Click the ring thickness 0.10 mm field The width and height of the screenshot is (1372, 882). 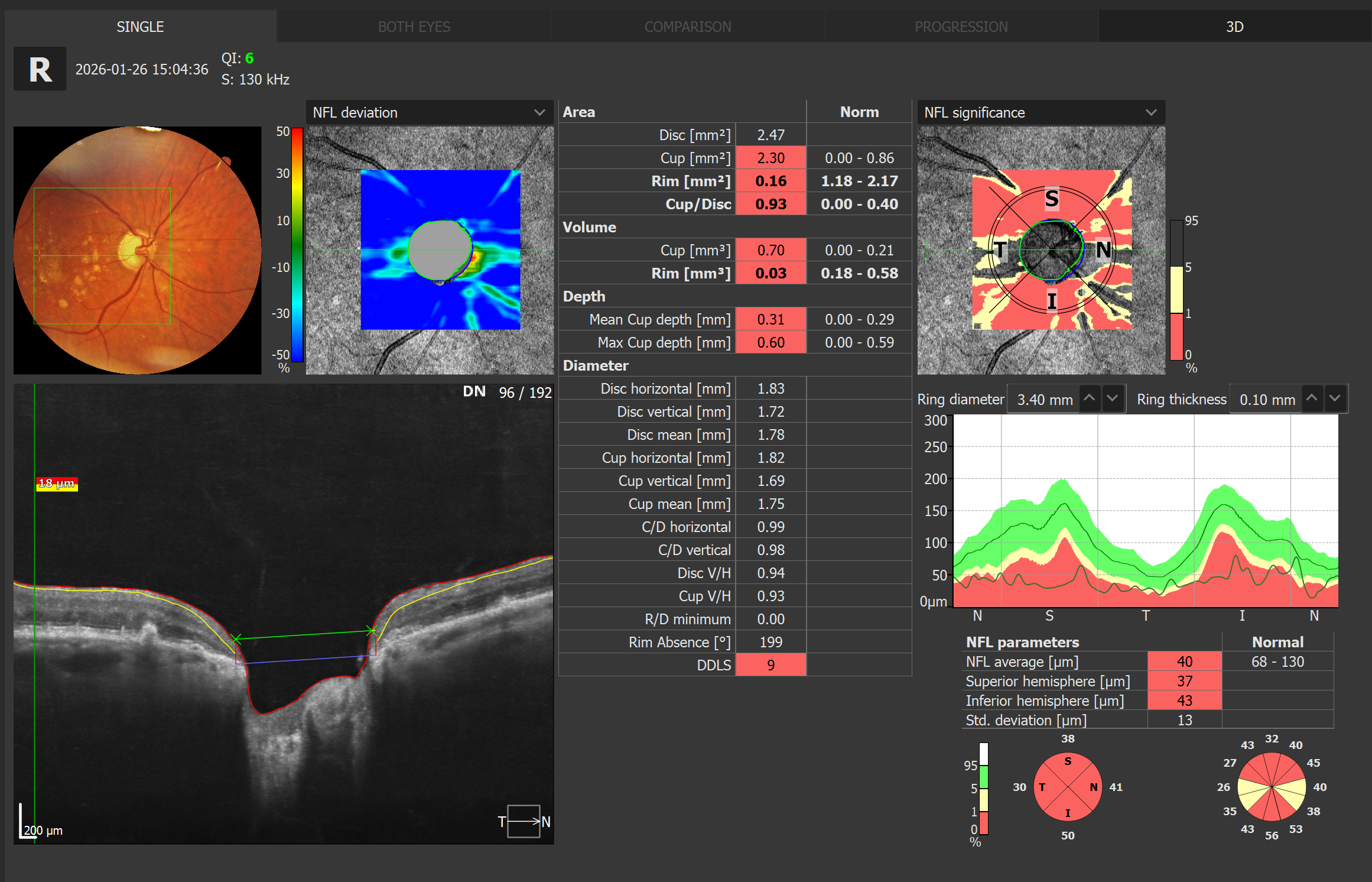click(1266, 400)
